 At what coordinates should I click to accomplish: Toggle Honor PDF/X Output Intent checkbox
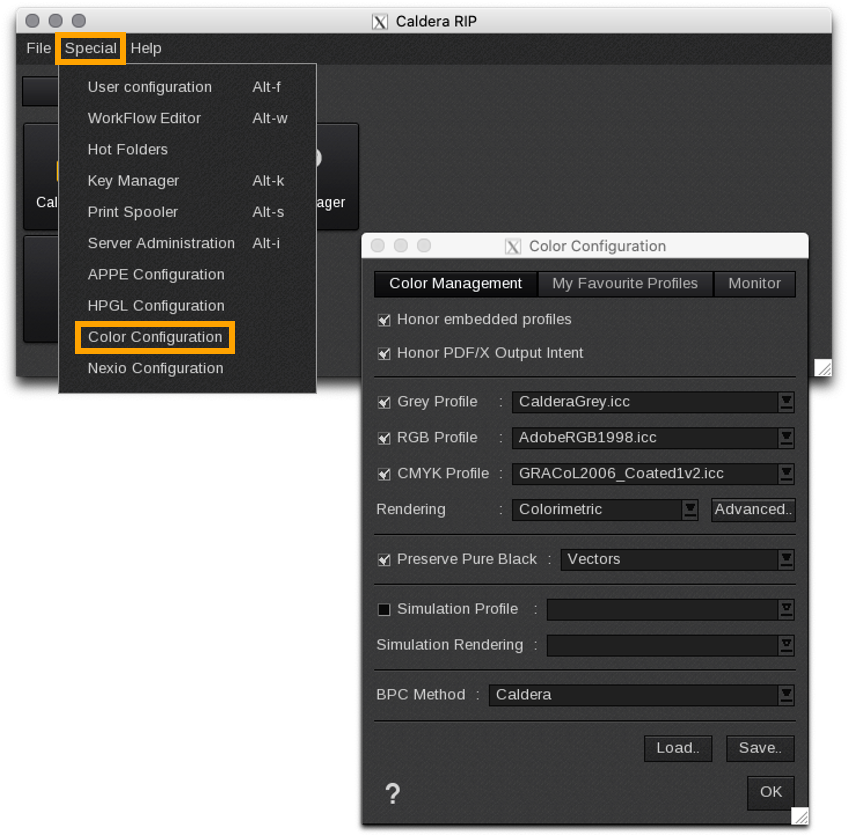tap(384, 353)
